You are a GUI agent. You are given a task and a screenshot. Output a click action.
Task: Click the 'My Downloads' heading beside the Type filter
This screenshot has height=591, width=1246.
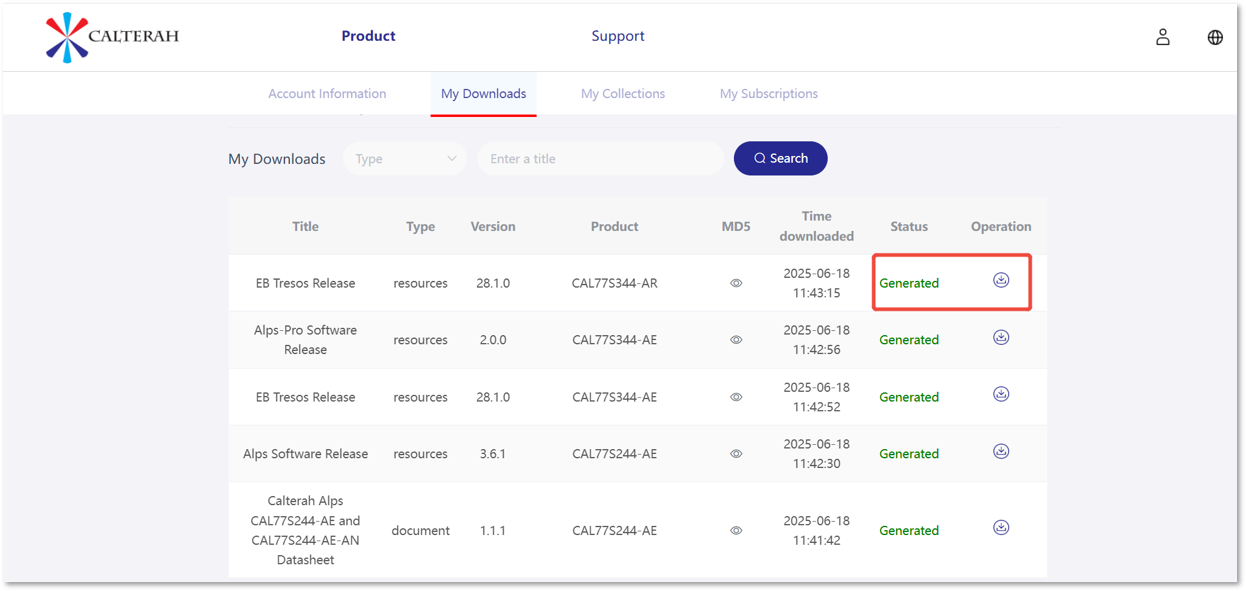[277, 159]
